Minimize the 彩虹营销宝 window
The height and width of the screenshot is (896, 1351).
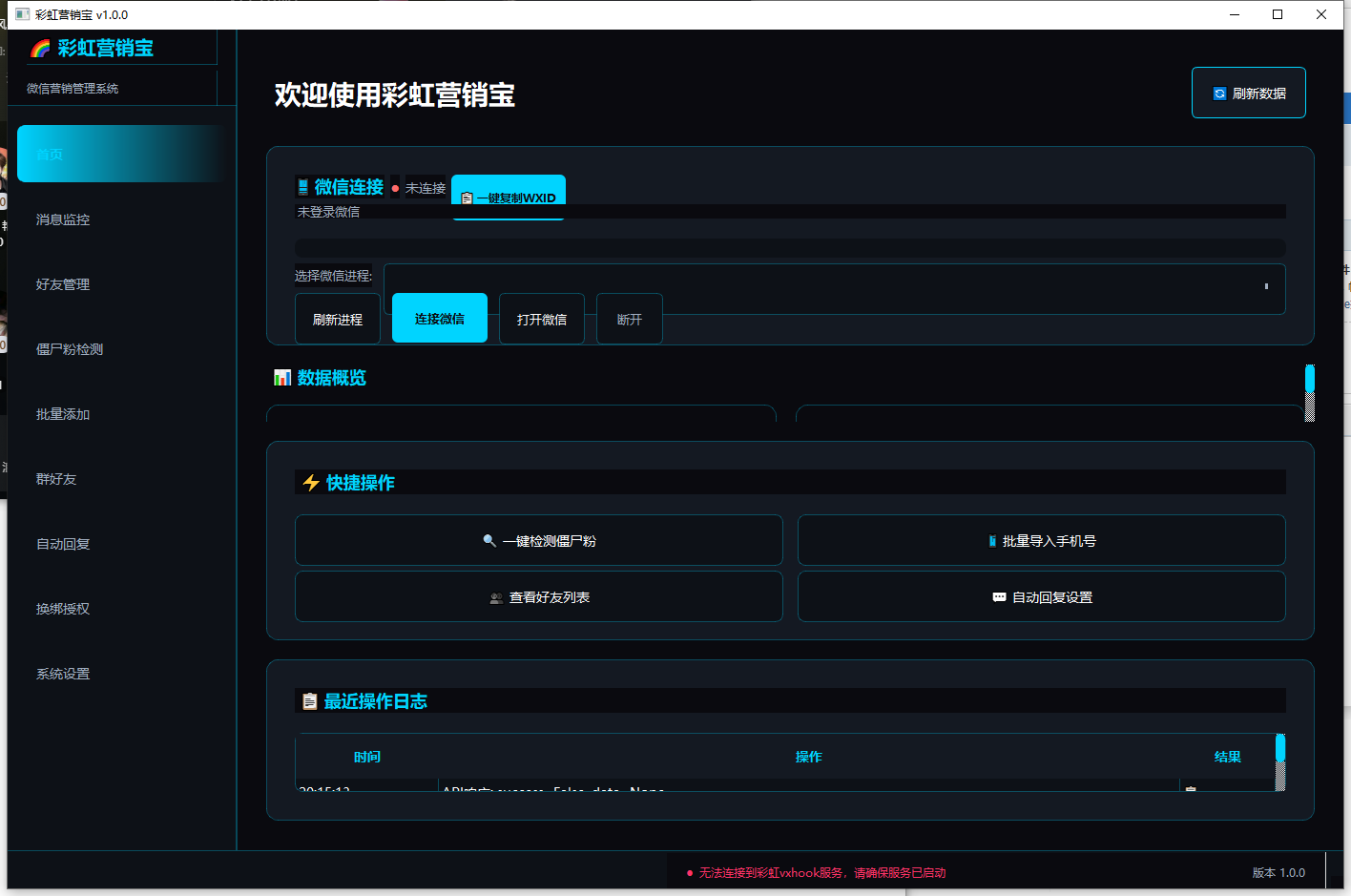point(1235,14)
